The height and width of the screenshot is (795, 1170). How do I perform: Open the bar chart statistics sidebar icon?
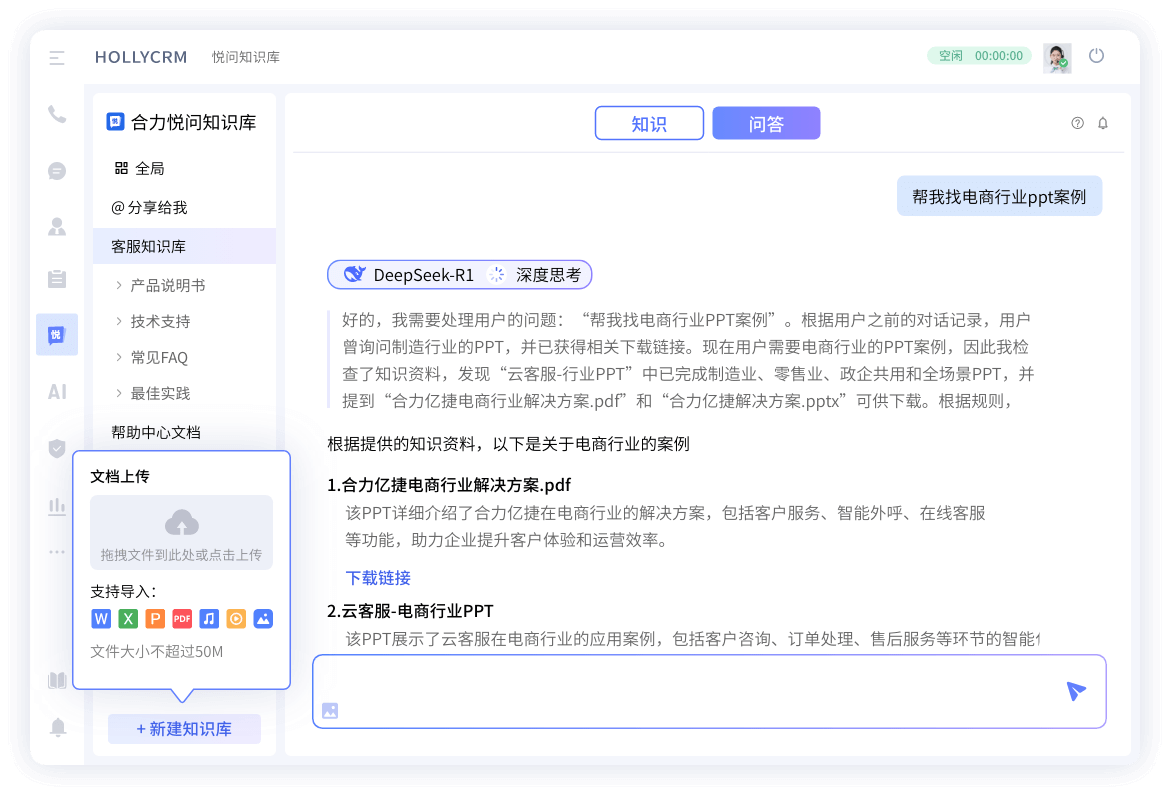[x=57, y=507]
